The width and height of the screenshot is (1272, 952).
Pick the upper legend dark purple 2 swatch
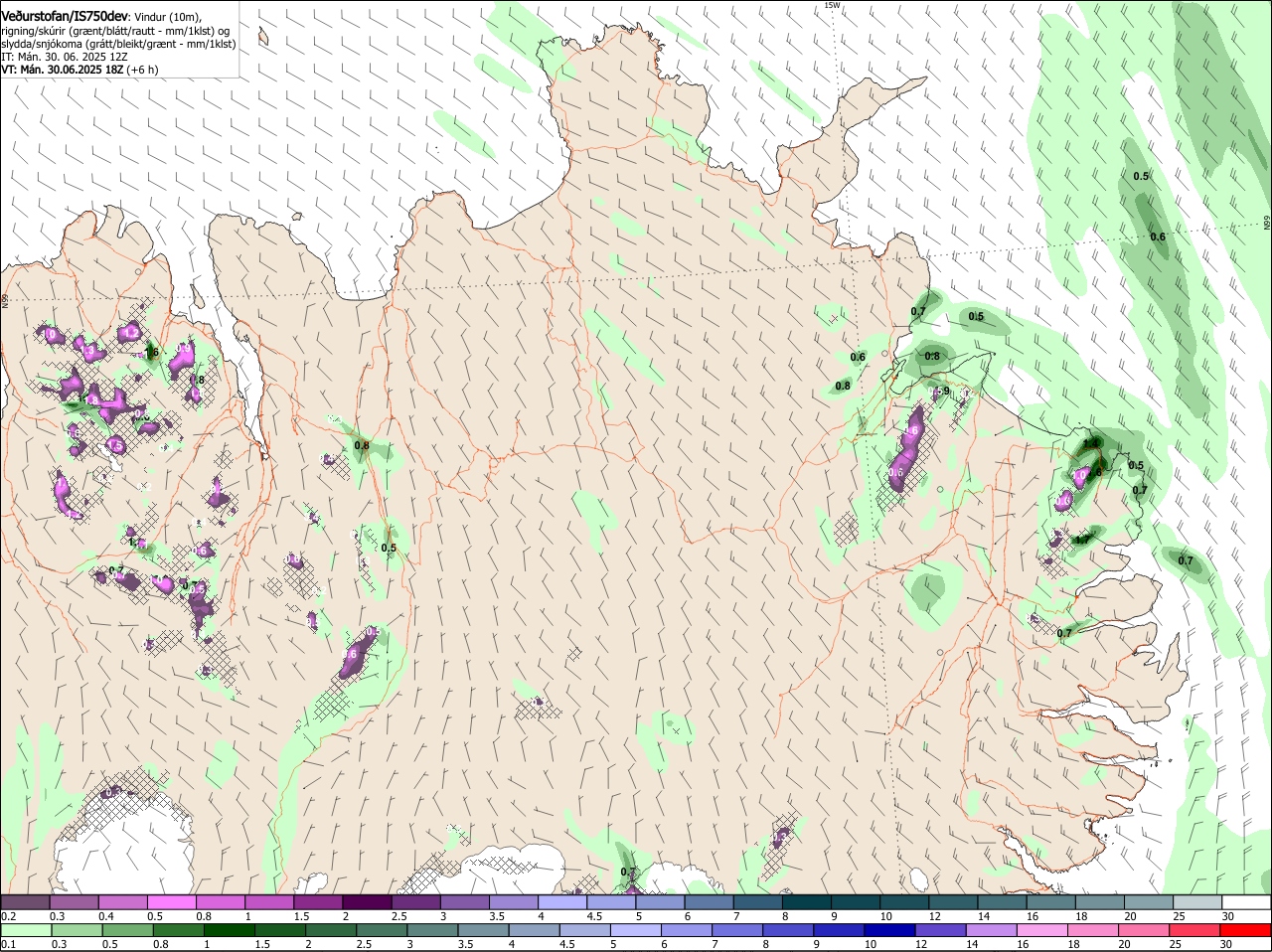[367, 902]
